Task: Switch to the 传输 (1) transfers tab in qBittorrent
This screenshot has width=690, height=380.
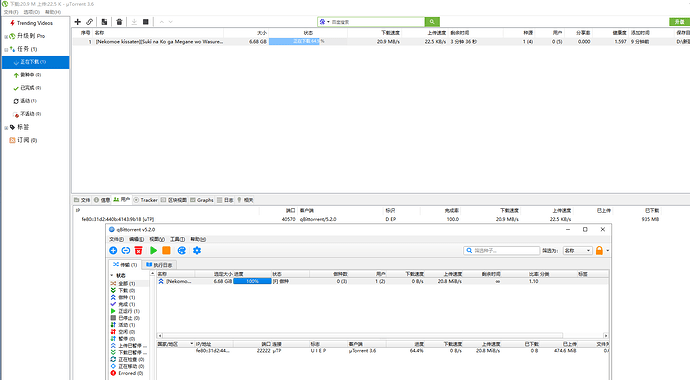Action: point(125,265)
